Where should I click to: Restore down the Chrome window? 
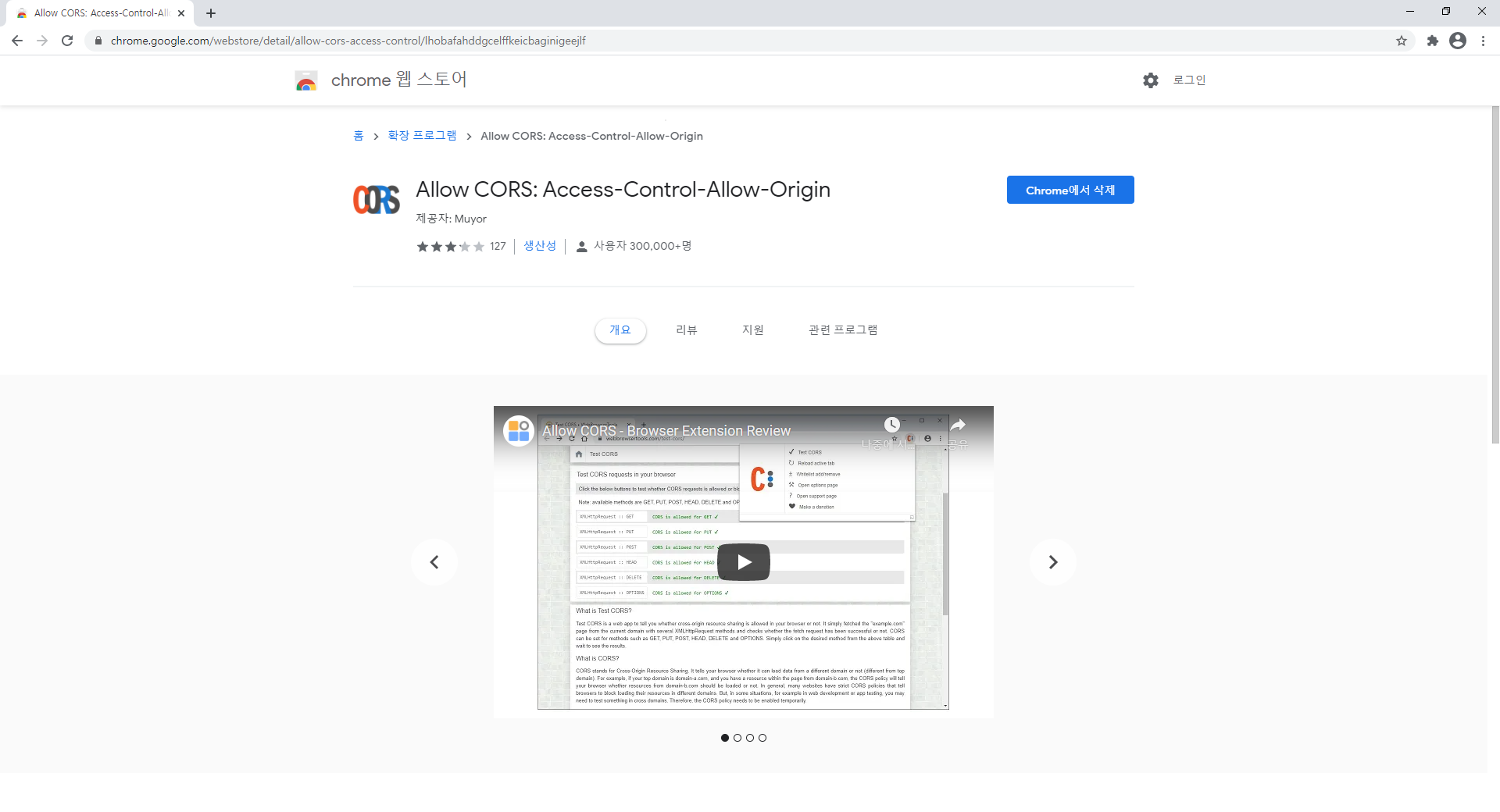(1446, 12)
